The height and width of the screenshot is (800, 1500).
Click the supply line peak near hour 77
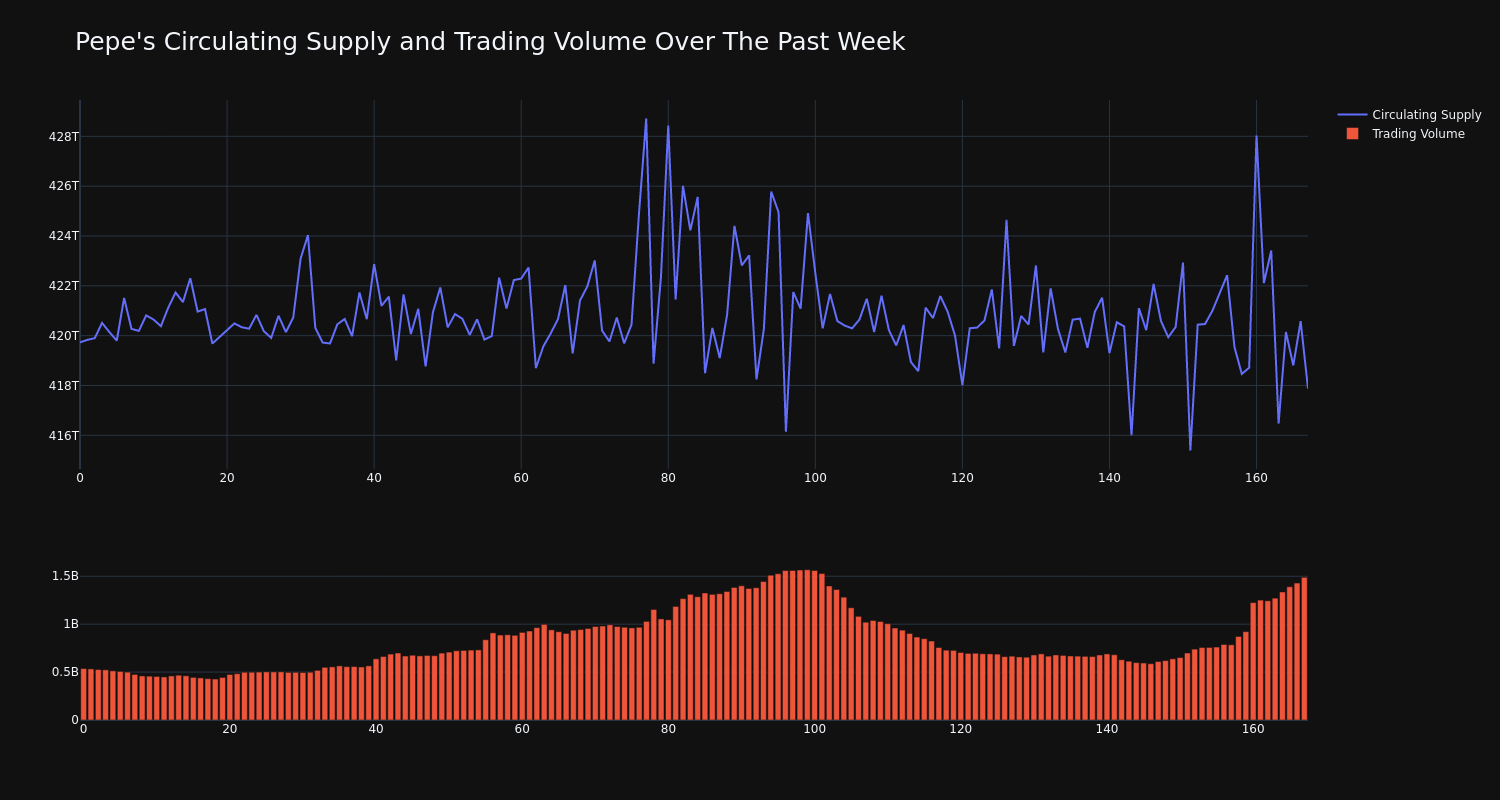click(x=646, y=120)
